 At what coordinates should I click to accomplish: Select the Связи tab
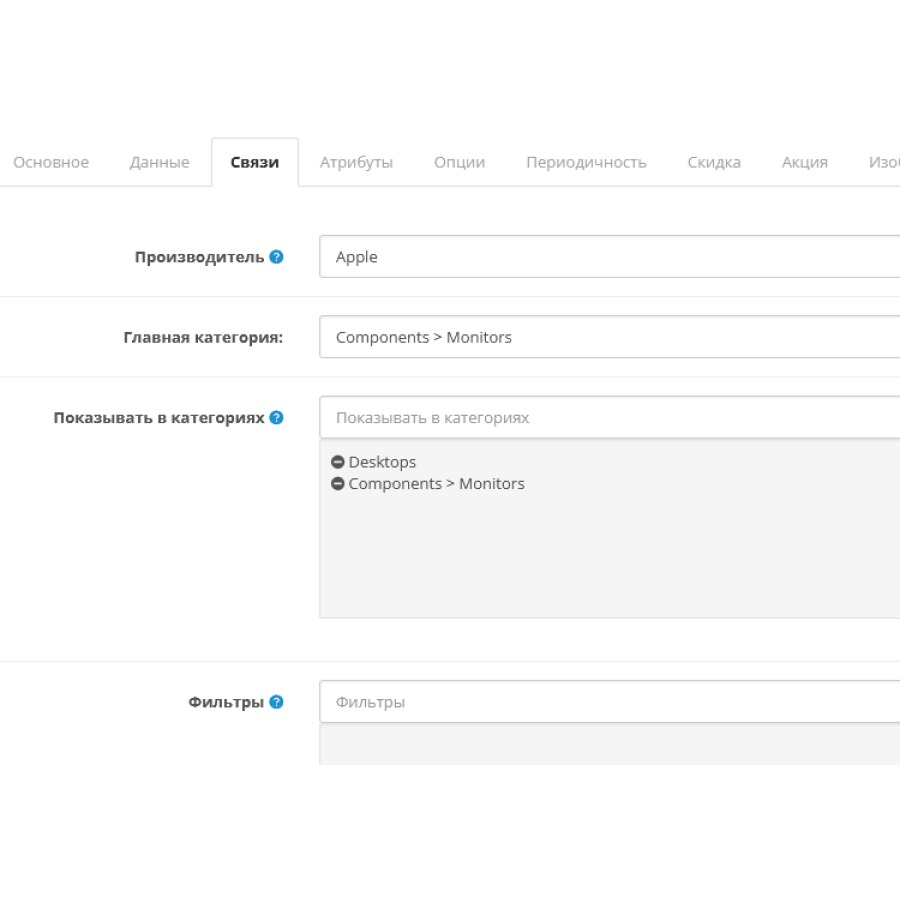pos(255,162)
